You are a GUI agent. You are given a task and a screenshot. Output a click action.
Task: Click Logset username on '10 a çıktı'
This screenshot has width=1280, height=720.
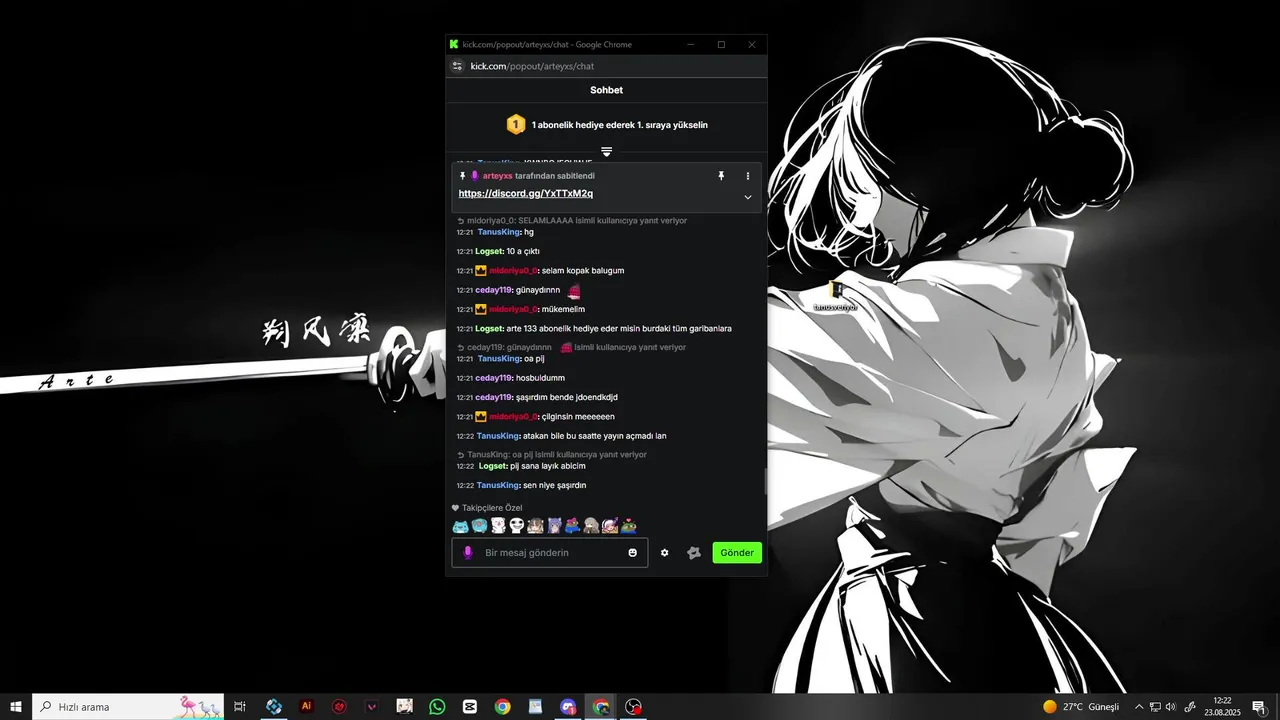(x=489, y=251)
